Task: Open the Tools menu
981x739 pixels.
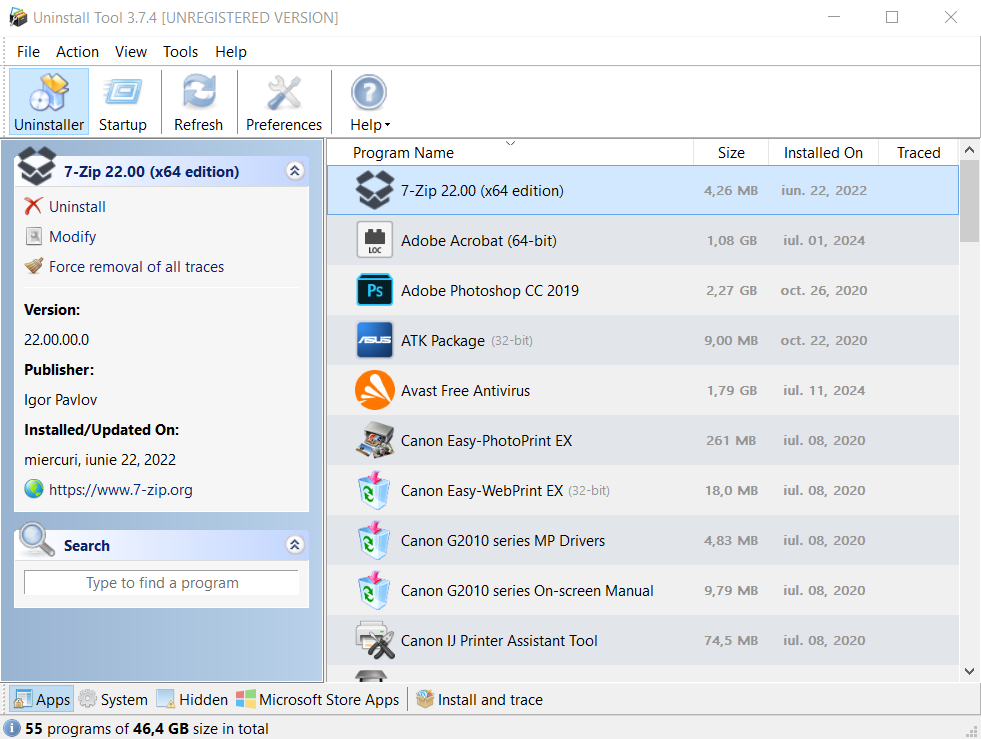Action: coord(181,52)
